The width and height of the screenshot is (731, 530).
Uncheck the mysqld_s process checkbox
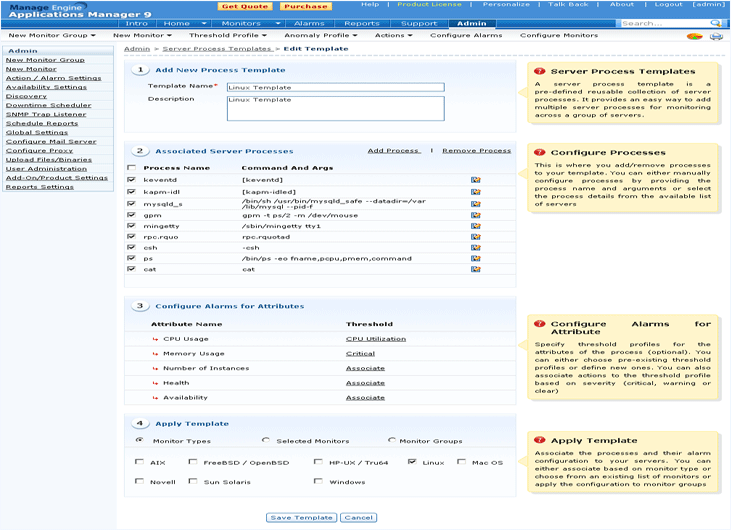click(132, 204)
